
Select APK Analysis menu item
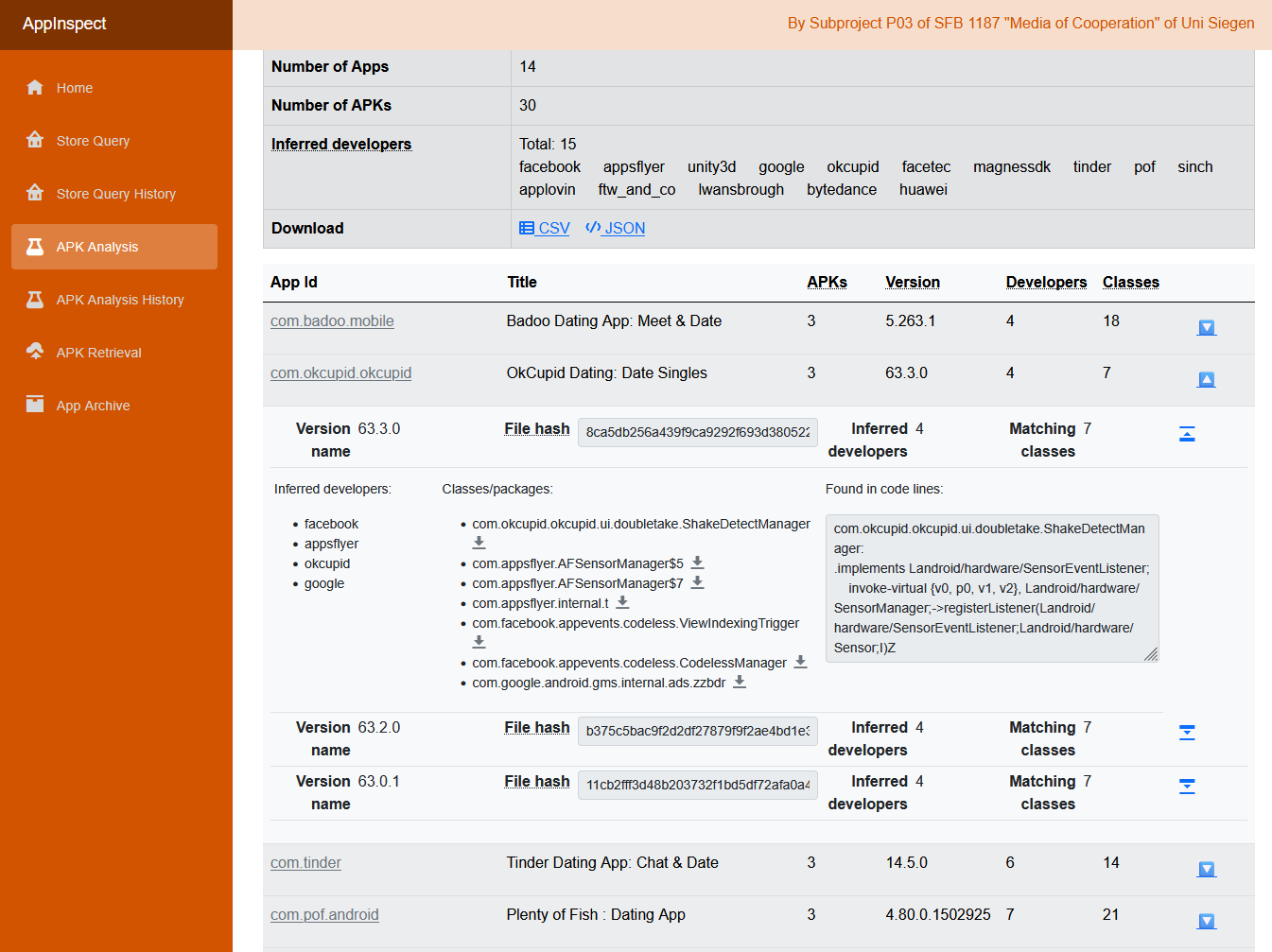click(114, 247)
